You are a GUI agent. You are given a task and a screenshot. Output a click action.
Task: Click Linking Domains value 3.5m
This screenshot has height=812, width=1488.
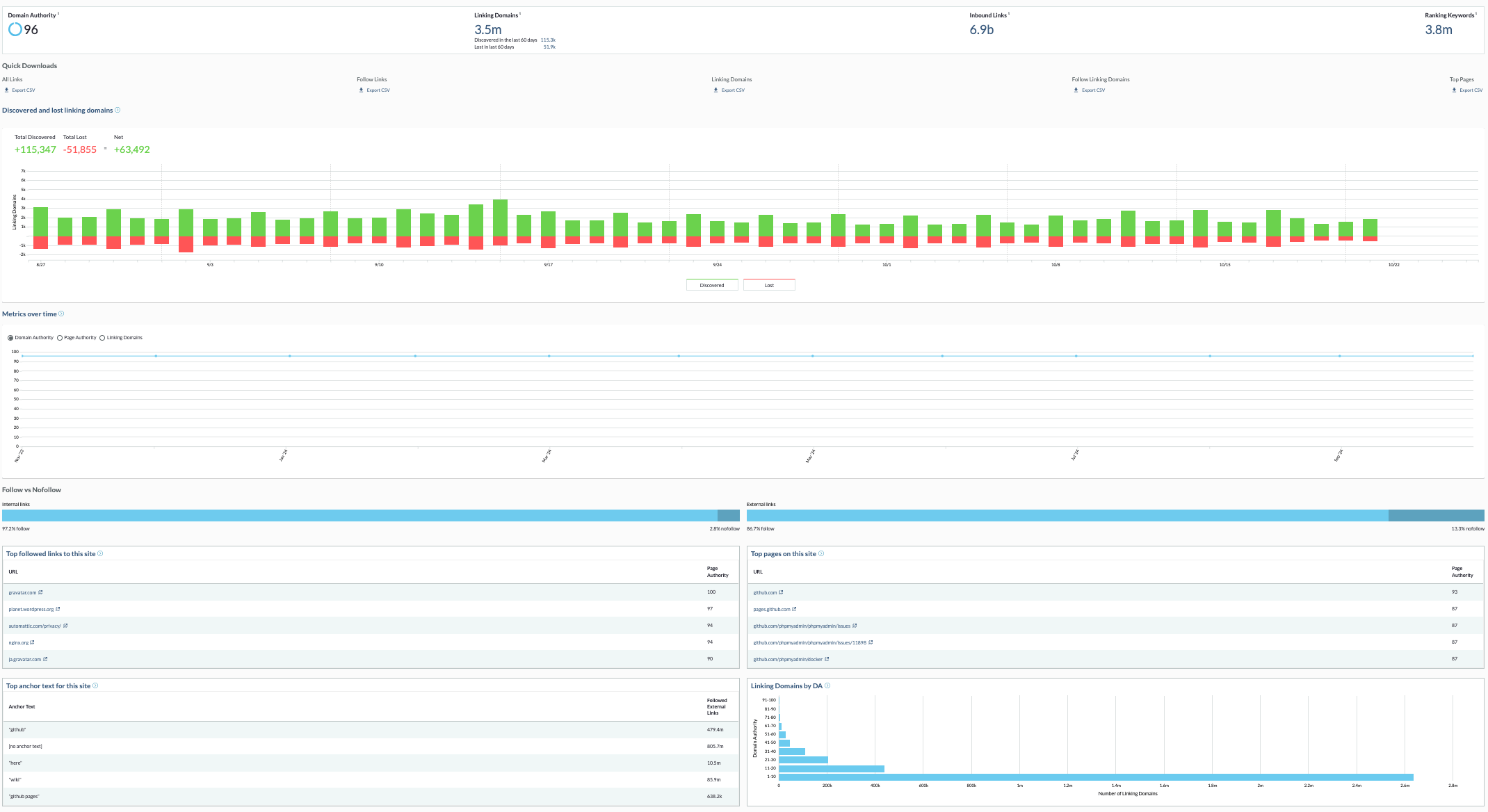[488, 29]
